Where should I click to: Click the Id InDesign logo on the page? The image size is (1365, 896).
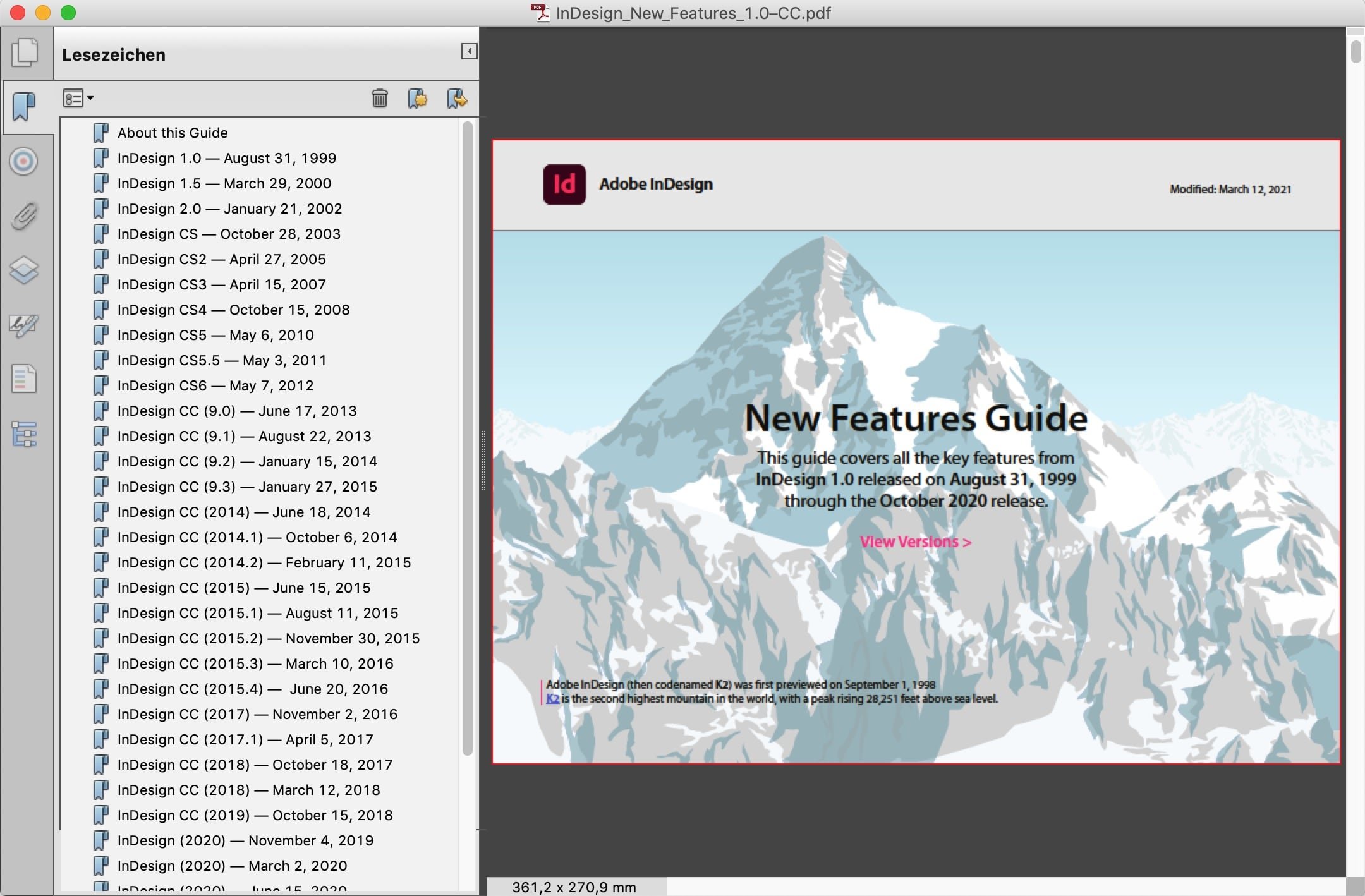tap(564, 185)
